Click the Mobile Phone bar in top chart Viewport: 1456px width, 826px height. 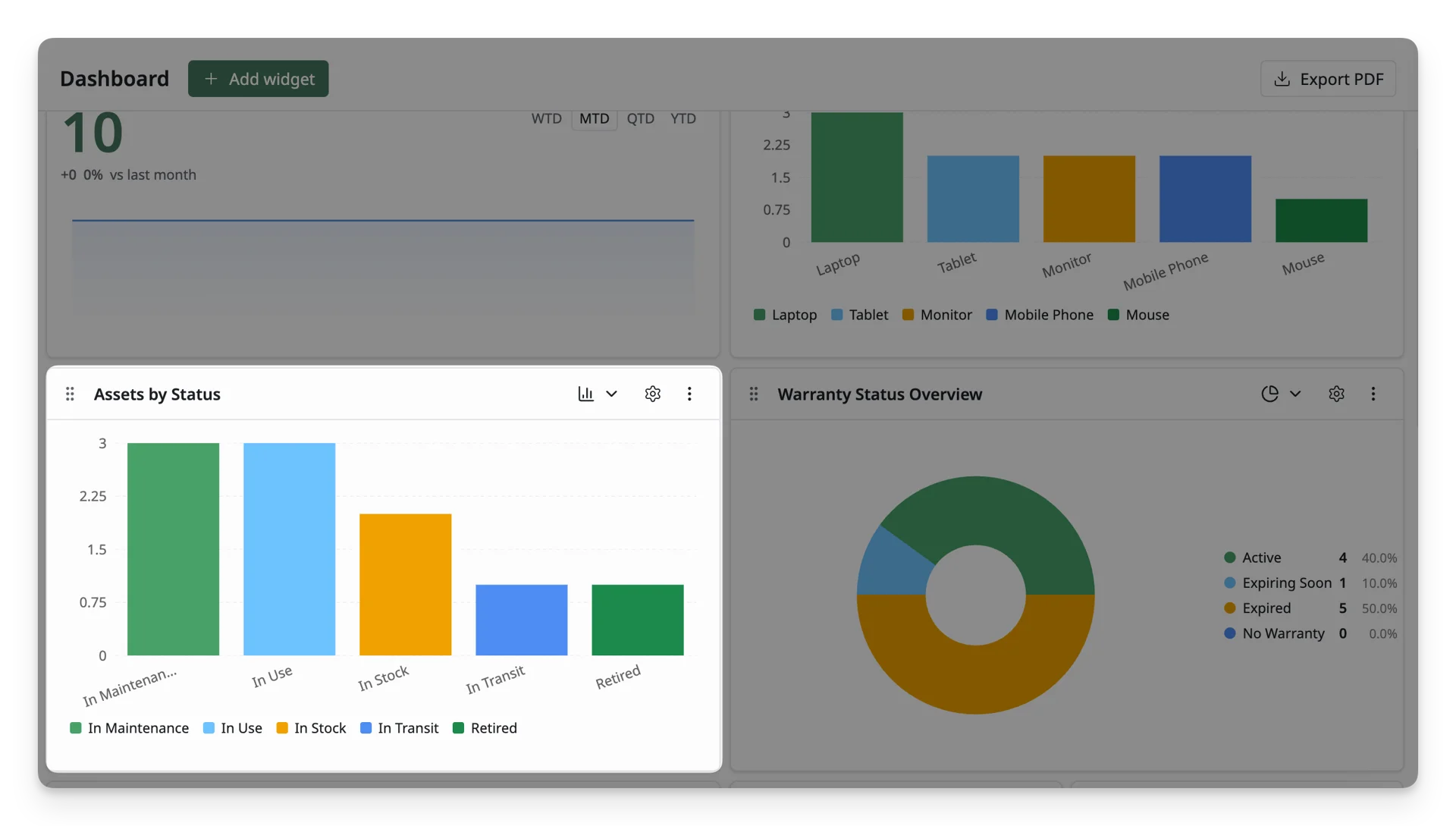pyautogui.click(x=1205, y=199)
